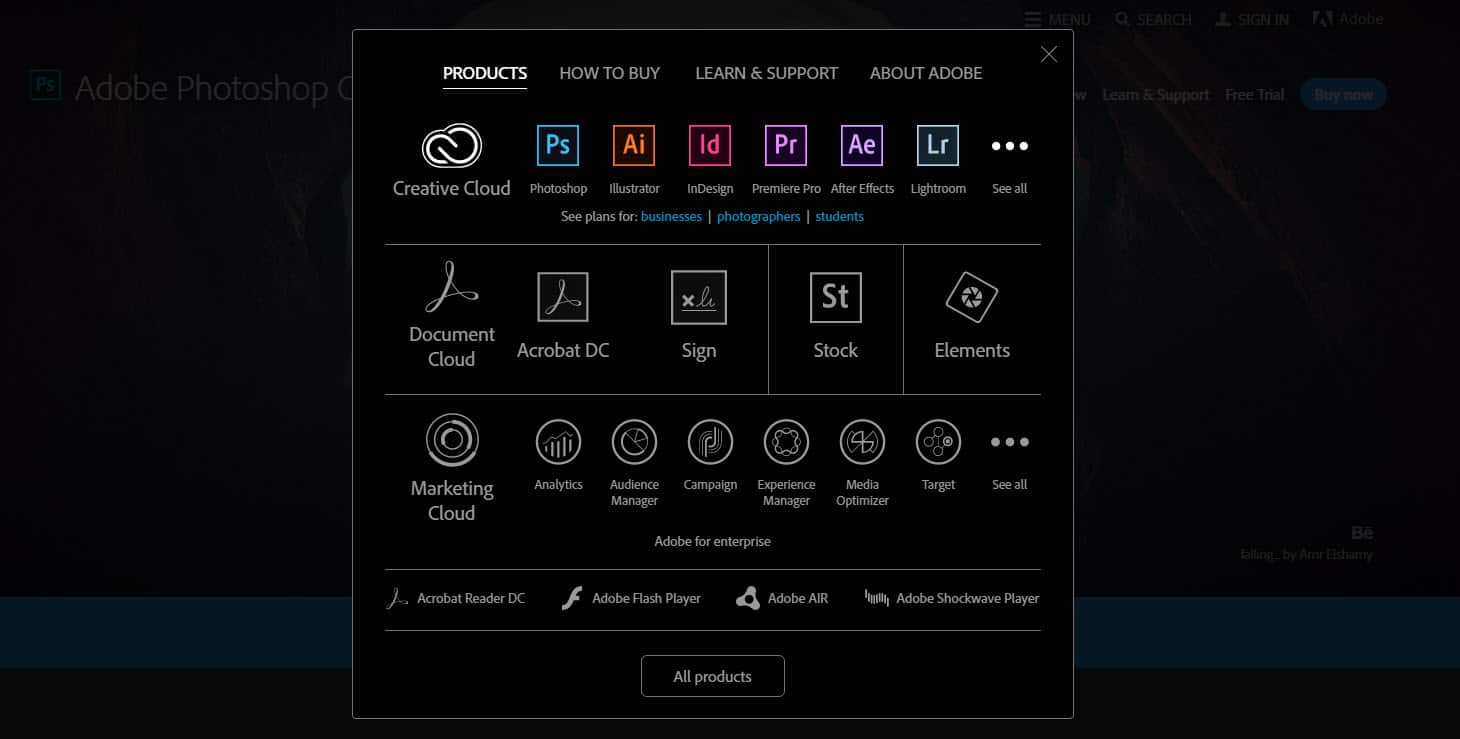Select the Photoshop Ps icon
Viewport: 1460px width, 739px height.
coord(558,146)
